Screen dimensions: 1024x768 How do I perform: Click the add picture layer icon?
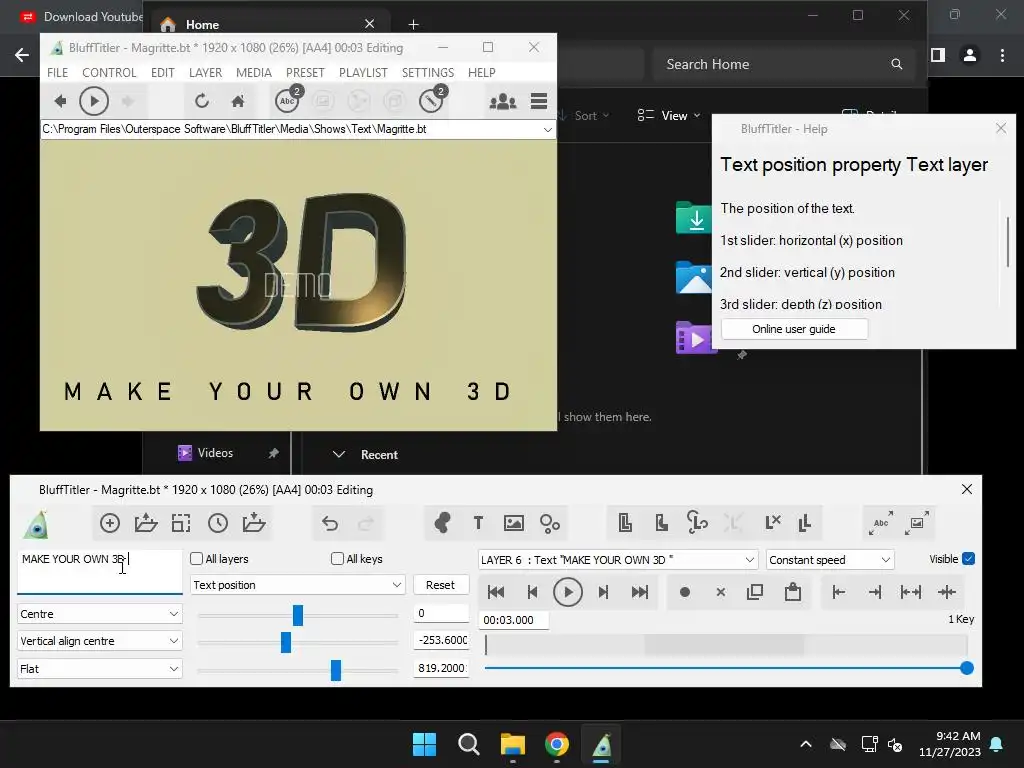point(514,523)
